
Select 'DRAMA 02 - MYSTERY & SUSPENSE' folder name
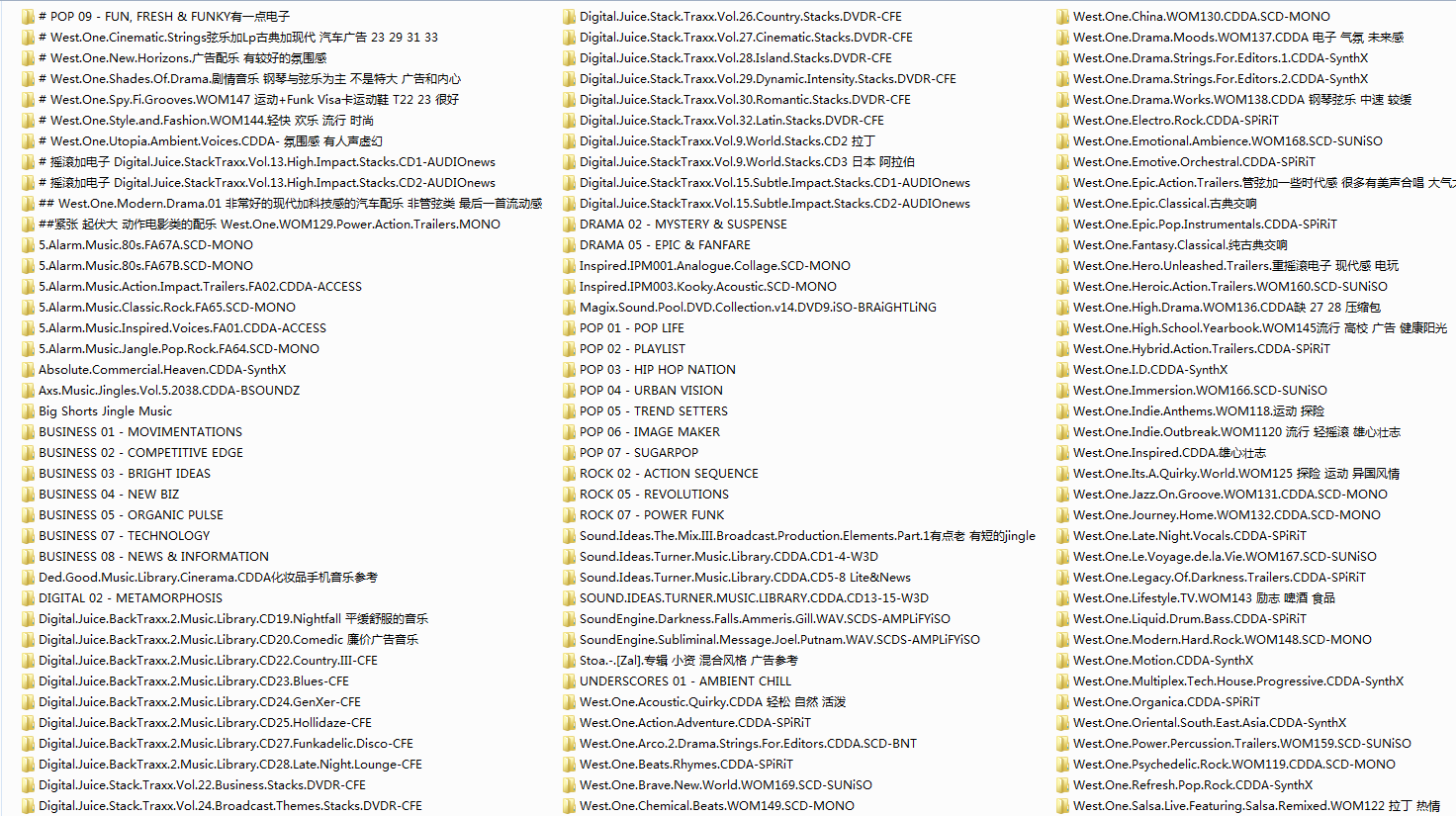coord(683,225)
